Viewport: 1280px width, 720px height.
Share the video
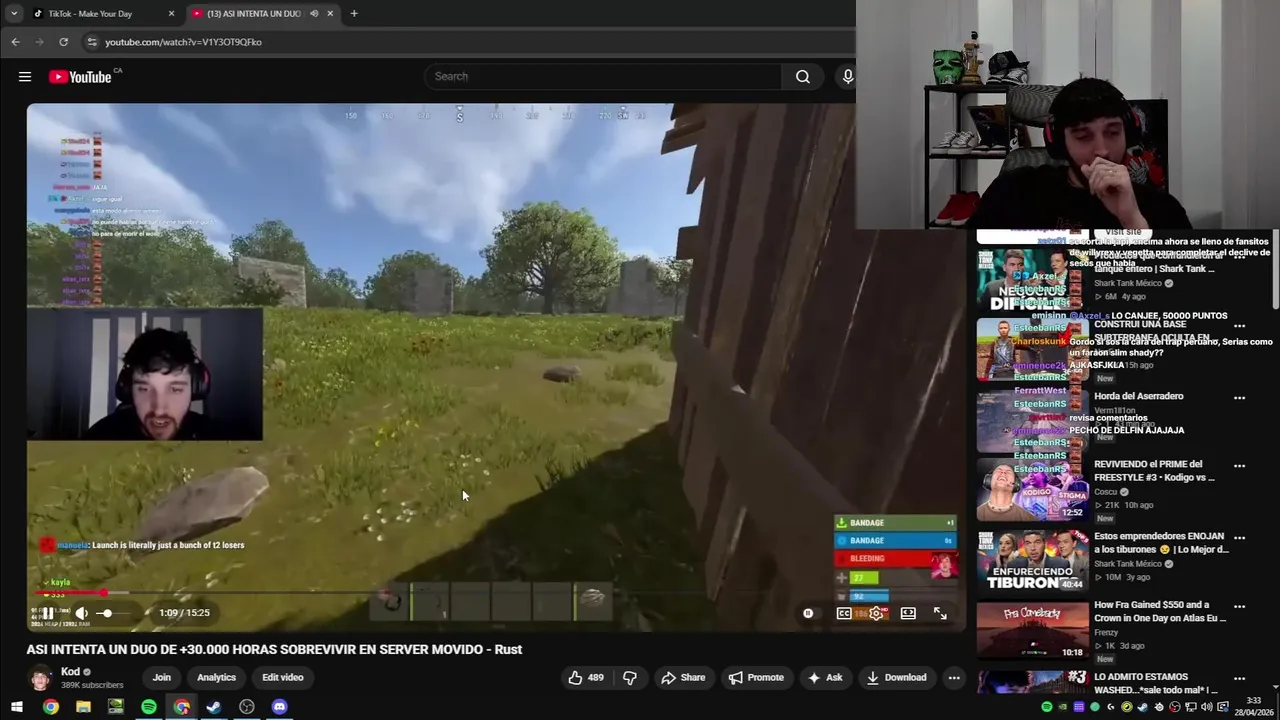[683, 677]
